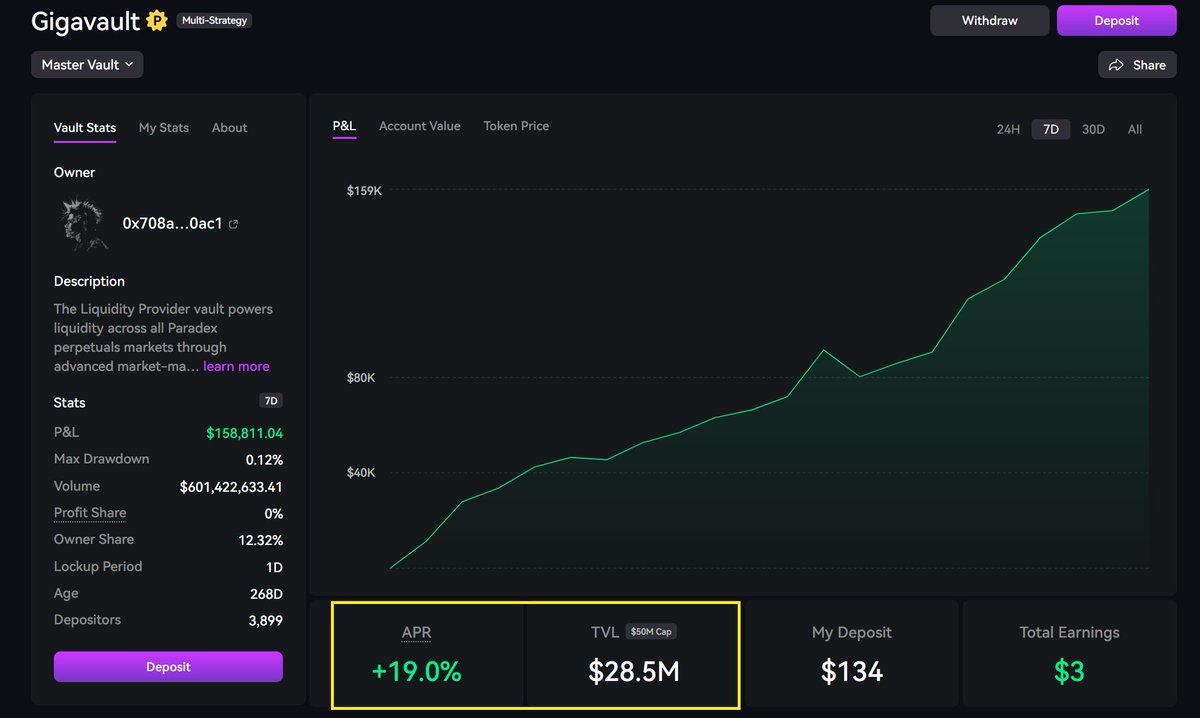Click the owner address 0x708a...0ac1
This screenshot has height=718, width=1200.
click(172, 224)
